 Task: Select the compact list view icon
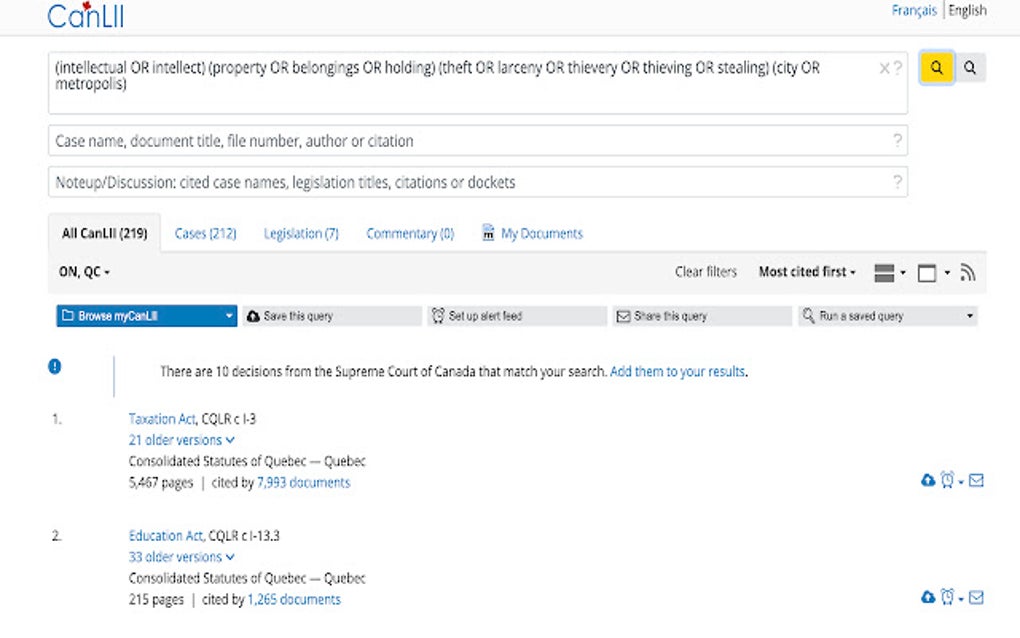tap(886, 270)
